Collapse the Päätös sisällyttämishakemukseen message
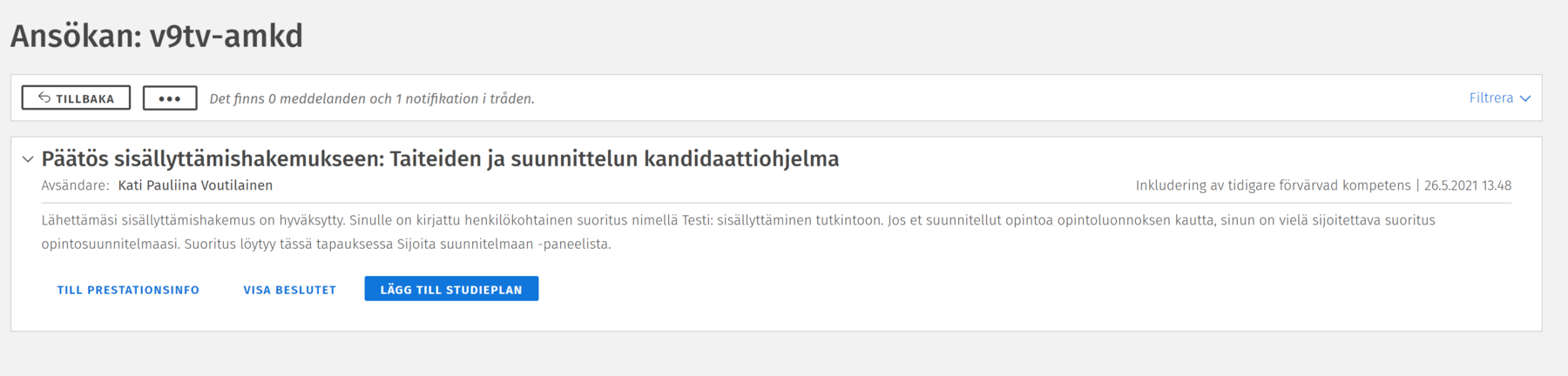Screen dimensions: 1568x376 [x=28, y=159]
